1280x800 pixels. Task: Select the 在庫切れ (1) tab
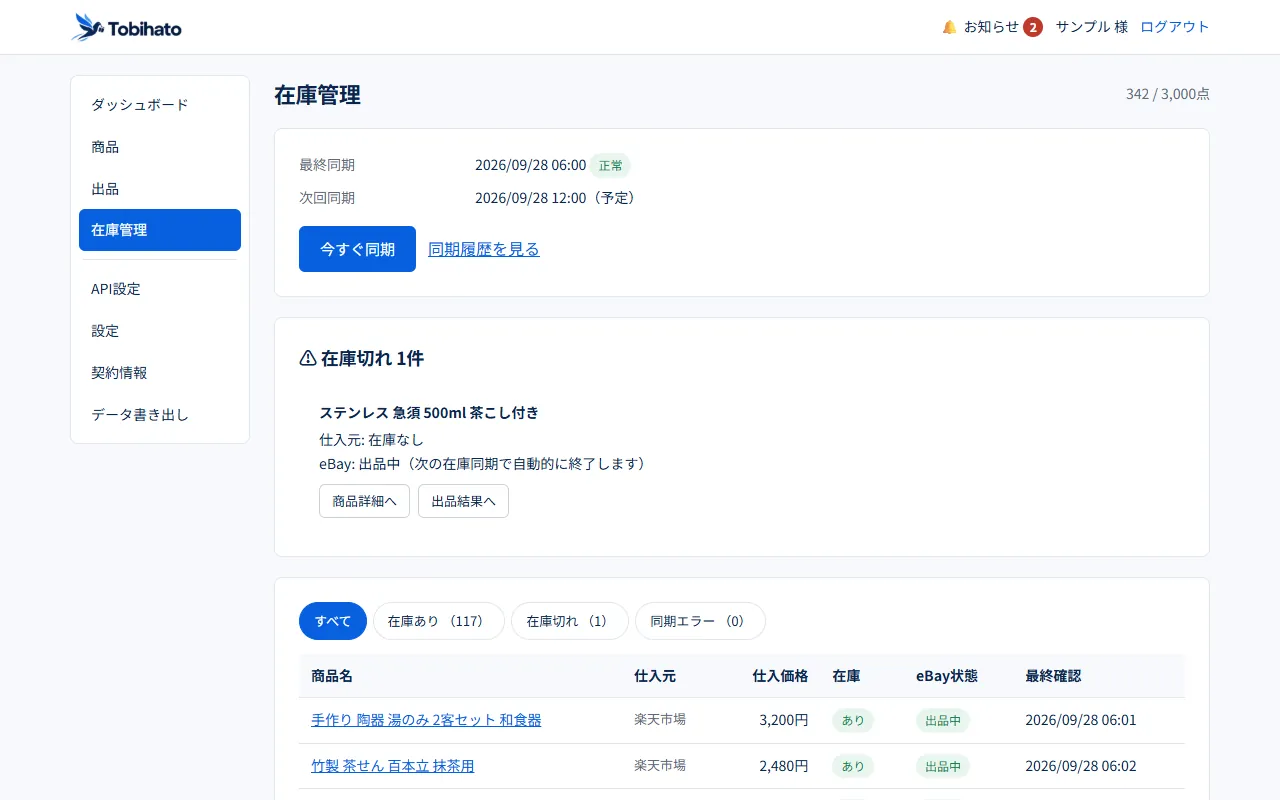[x=570, y=621]
